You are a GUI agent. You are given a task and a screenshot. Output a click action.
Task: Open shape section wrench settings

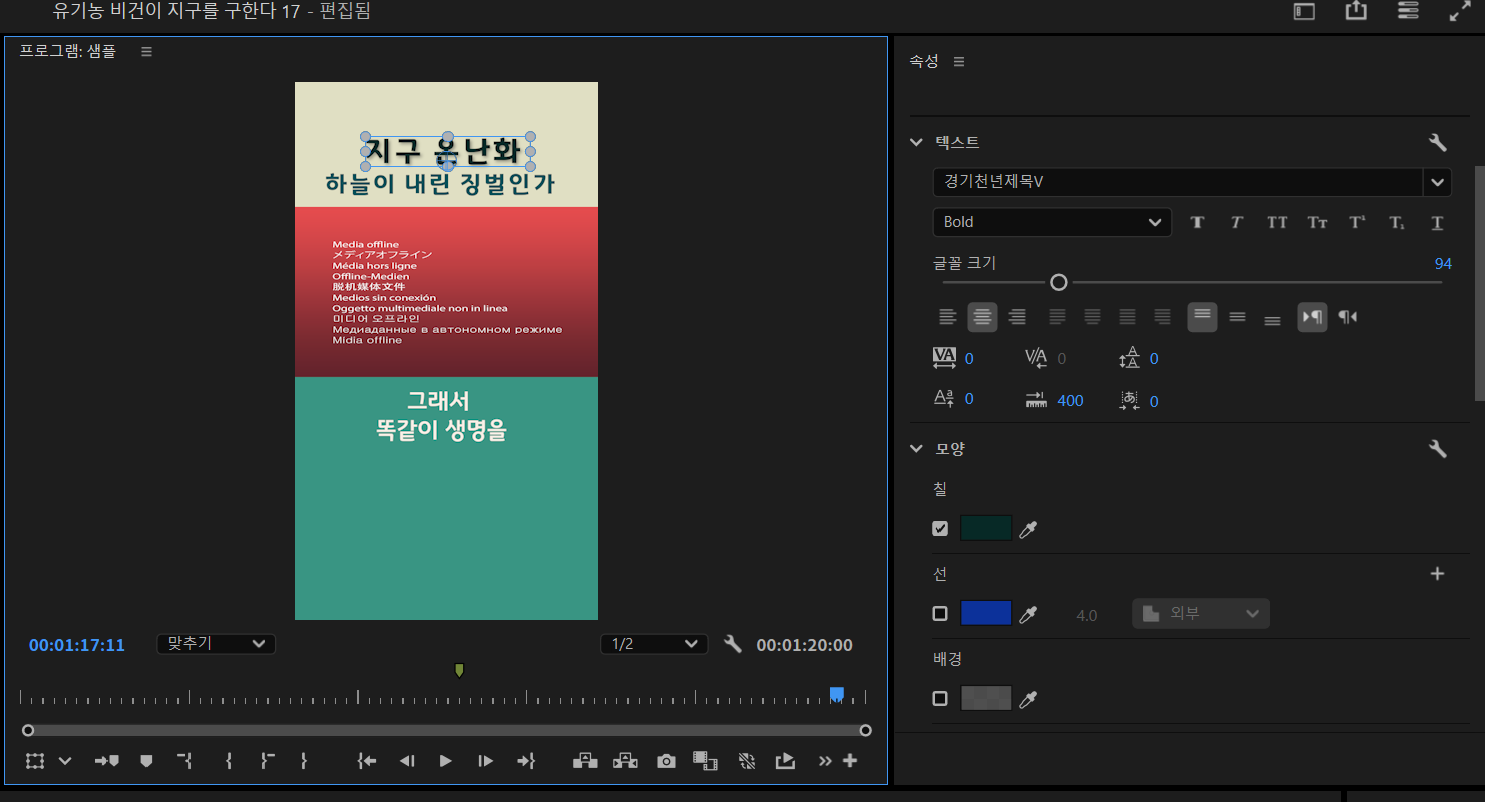[x=1438, y=449]
